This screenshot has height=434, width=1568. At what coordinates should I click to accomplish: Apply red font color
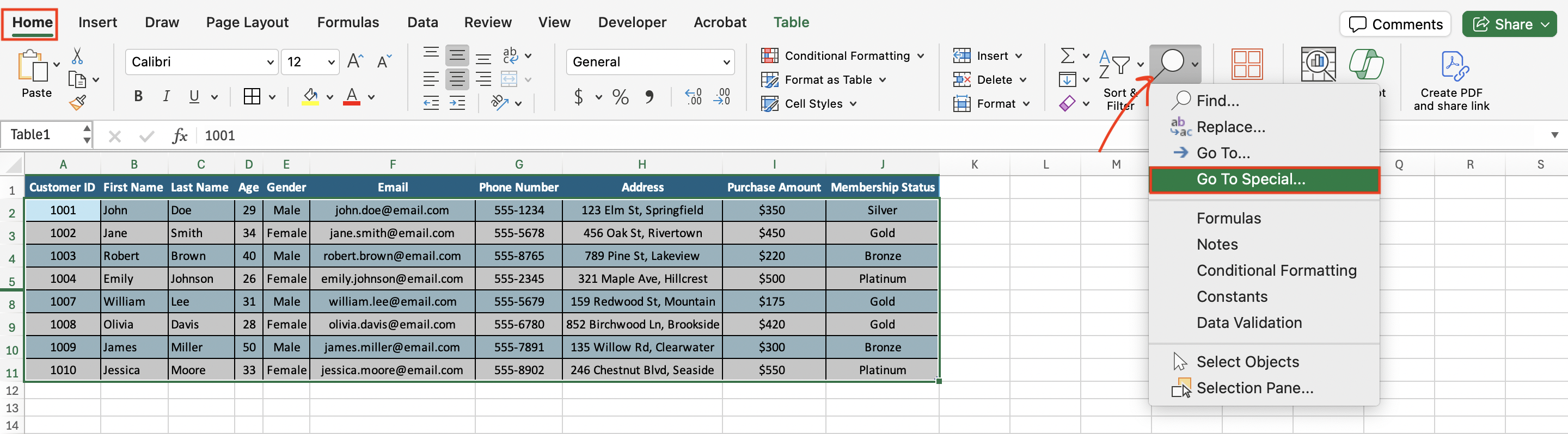[352, 96]
